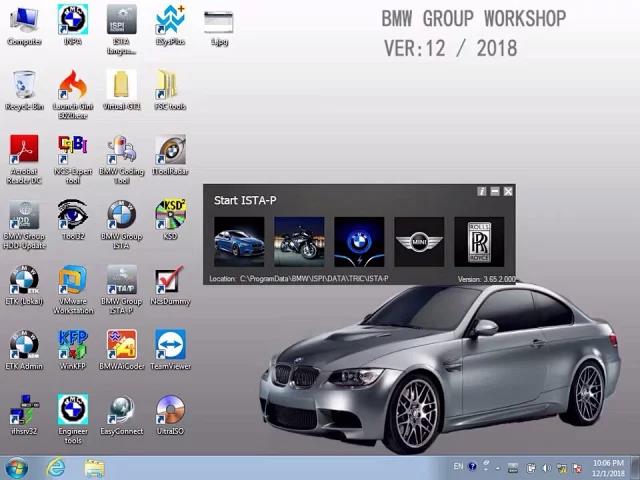Open the FSC tools folder shortcut
640x480 pixels.
tap(170, 90)
